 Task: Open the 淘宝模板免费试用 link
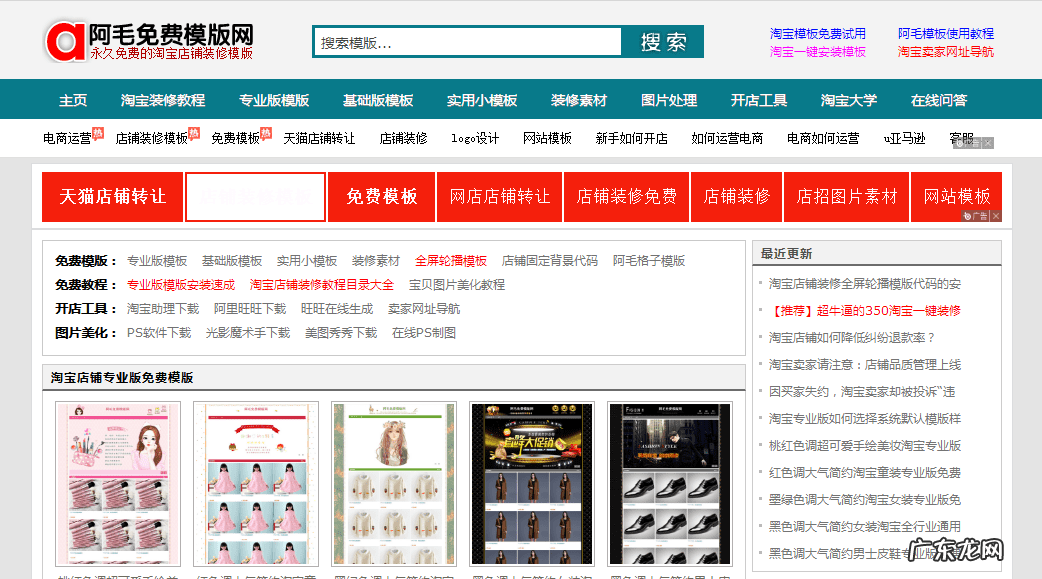click(818, 32)
